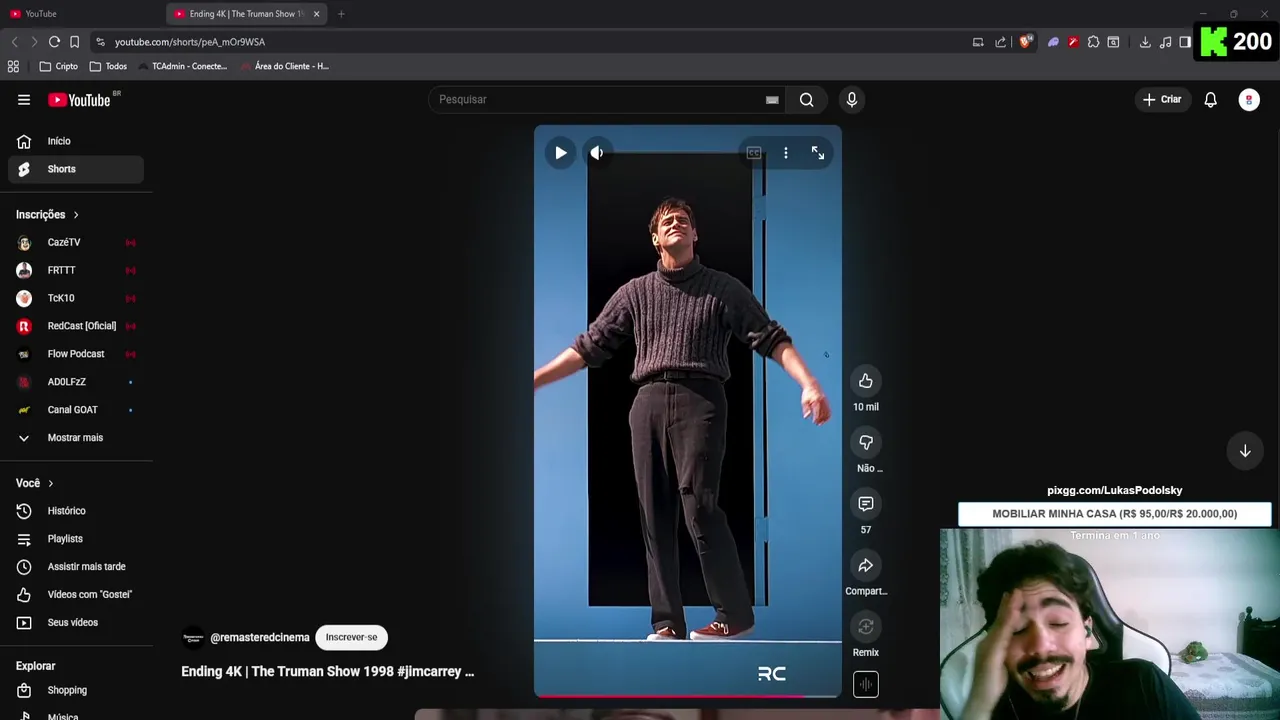
Task: Open Playlists in the sidebar
Action: (76, 539)
